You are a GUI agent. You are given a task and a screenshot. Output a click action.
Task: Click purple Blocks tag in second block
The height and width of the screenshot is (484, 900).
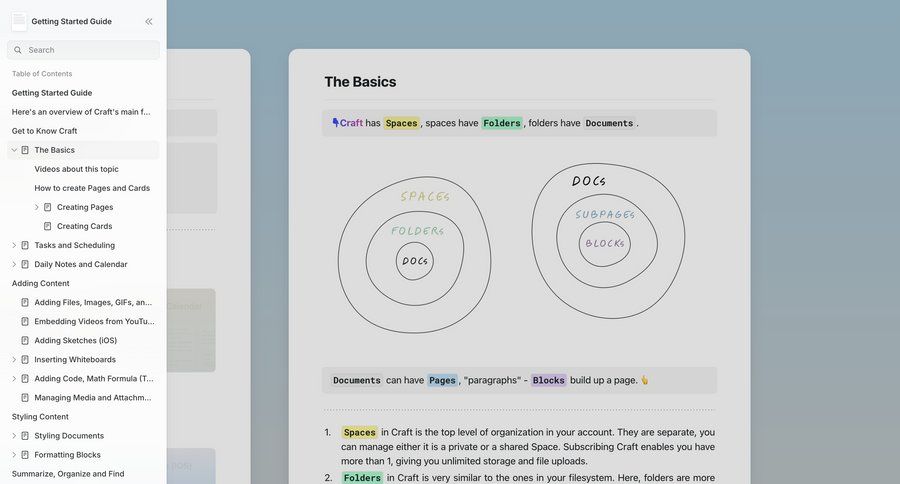548,380
